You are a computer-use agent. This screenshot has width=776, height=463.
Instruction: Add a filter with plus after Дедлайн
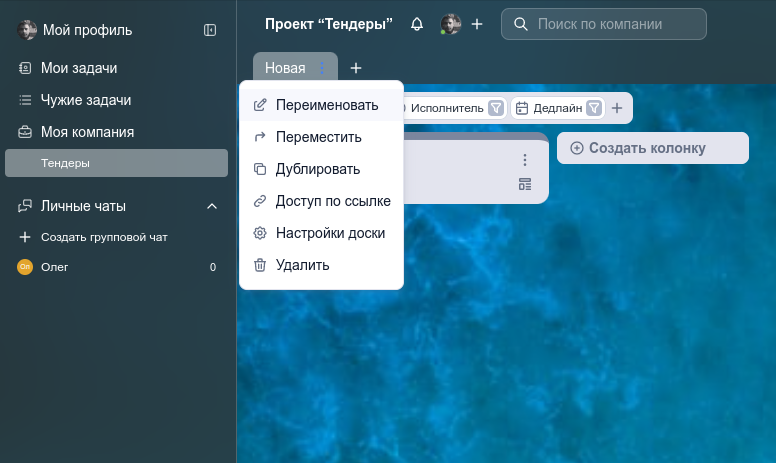[617, 108]
